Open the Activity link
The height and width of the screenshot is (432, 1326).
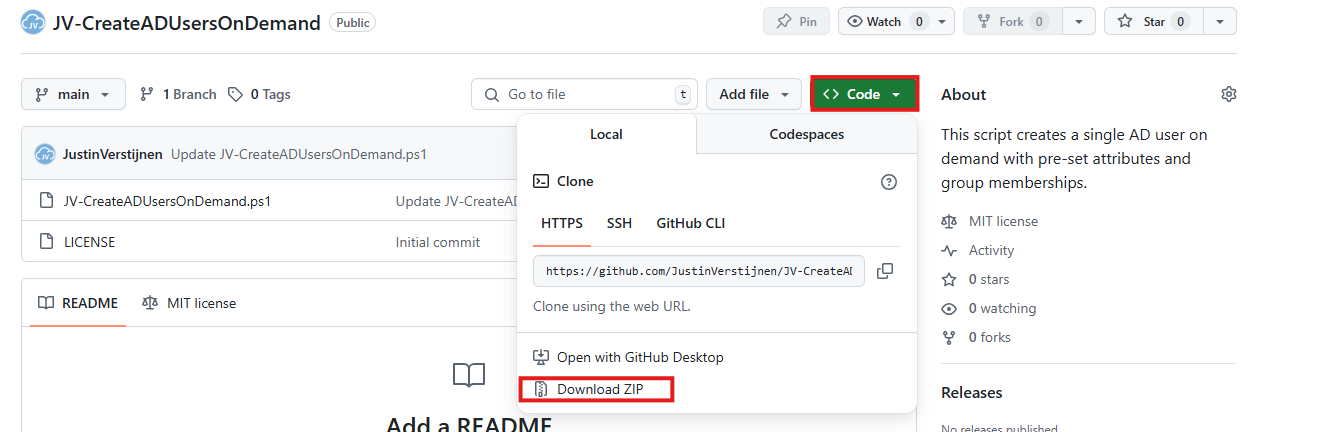(x=991, y=250)
